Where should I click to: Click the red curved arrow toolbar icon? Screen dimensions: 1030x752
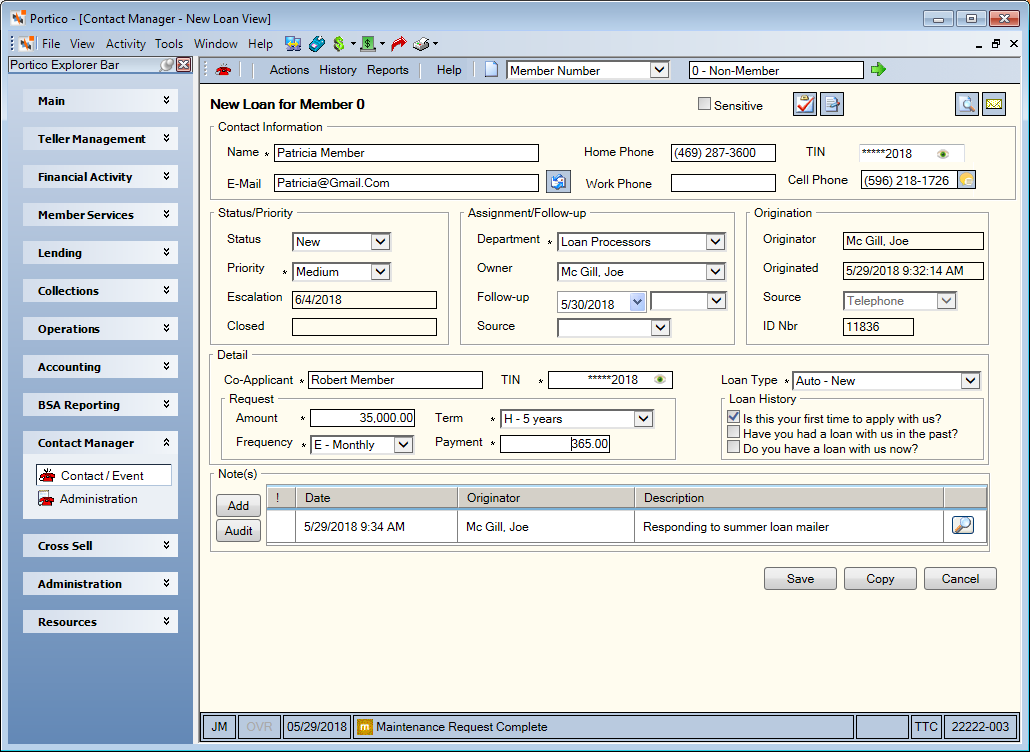coord(399,44)
